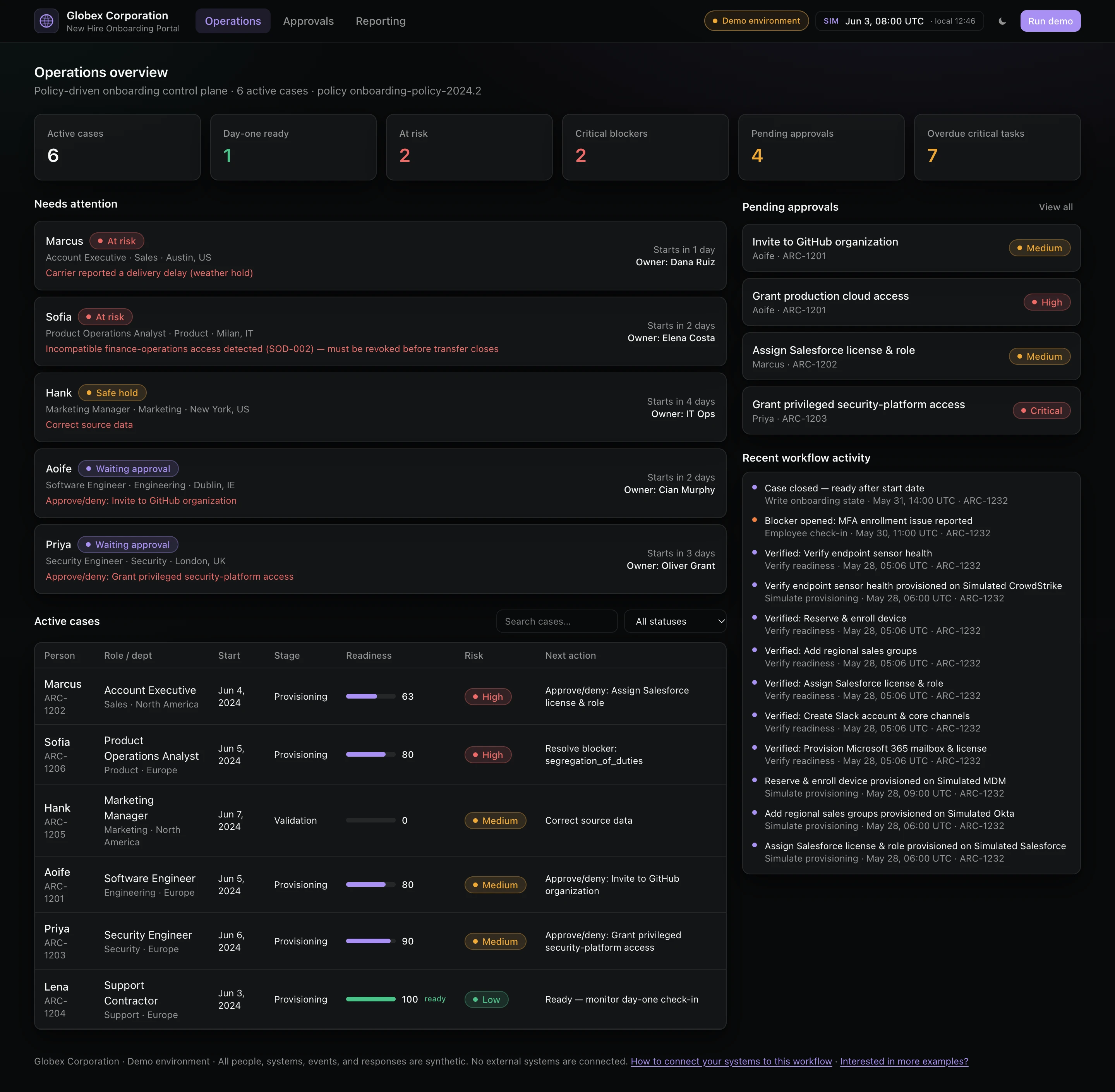The image size is (1115, 1092).
Task: Select the Hank ARC-1205 table row
Action: click(380, 821)
